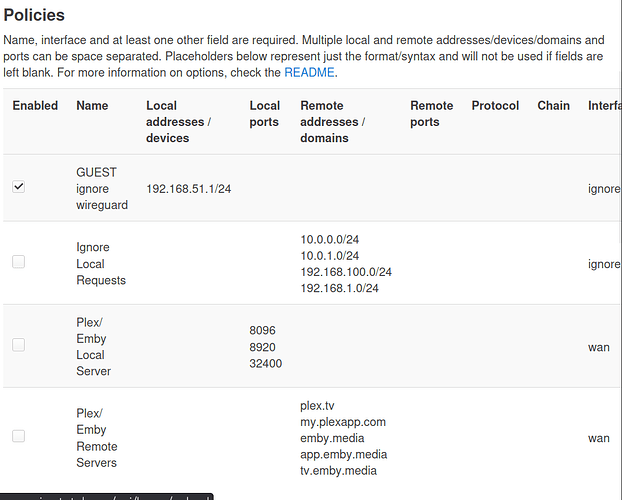Screen dimensions: 622x500
Task: Click the plex.tv remote domains list
Action: (x=342, y=438)
